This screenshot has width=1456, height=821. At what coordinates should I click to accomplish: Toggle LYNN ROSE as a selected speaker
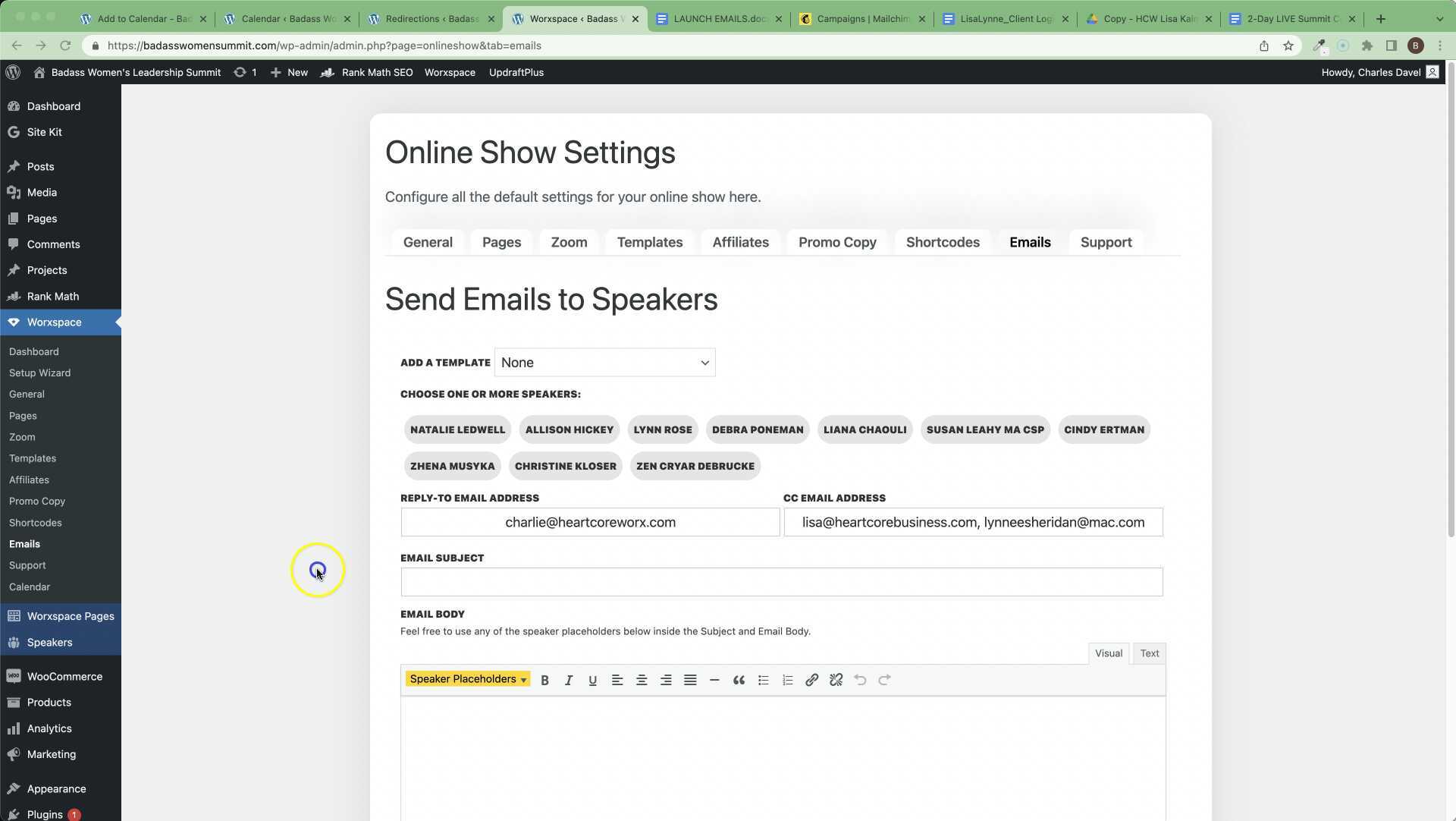[662, 429]
